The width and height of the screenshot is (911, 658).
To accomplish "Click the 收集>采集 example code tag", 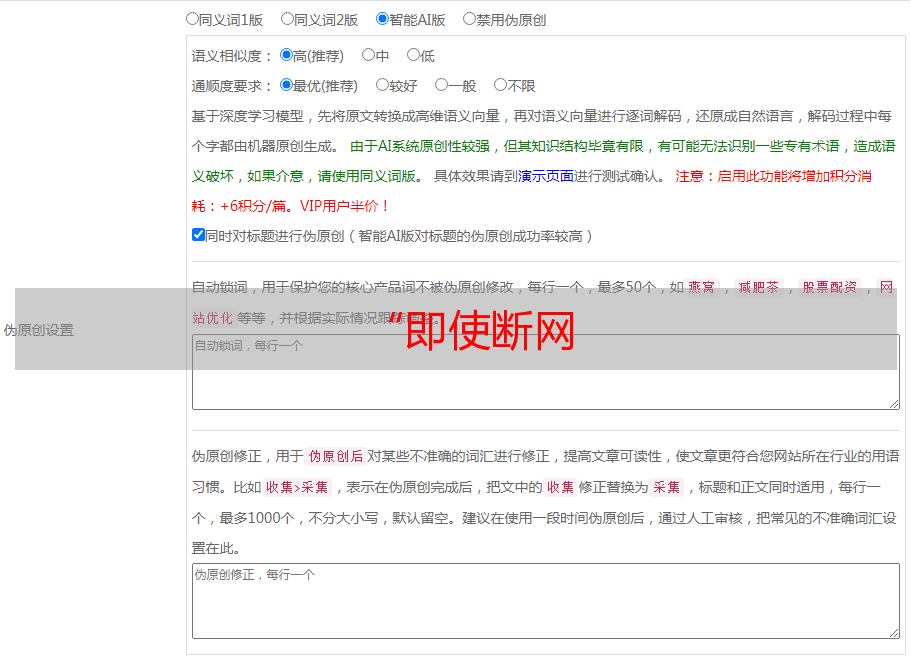I will point(297,487).
